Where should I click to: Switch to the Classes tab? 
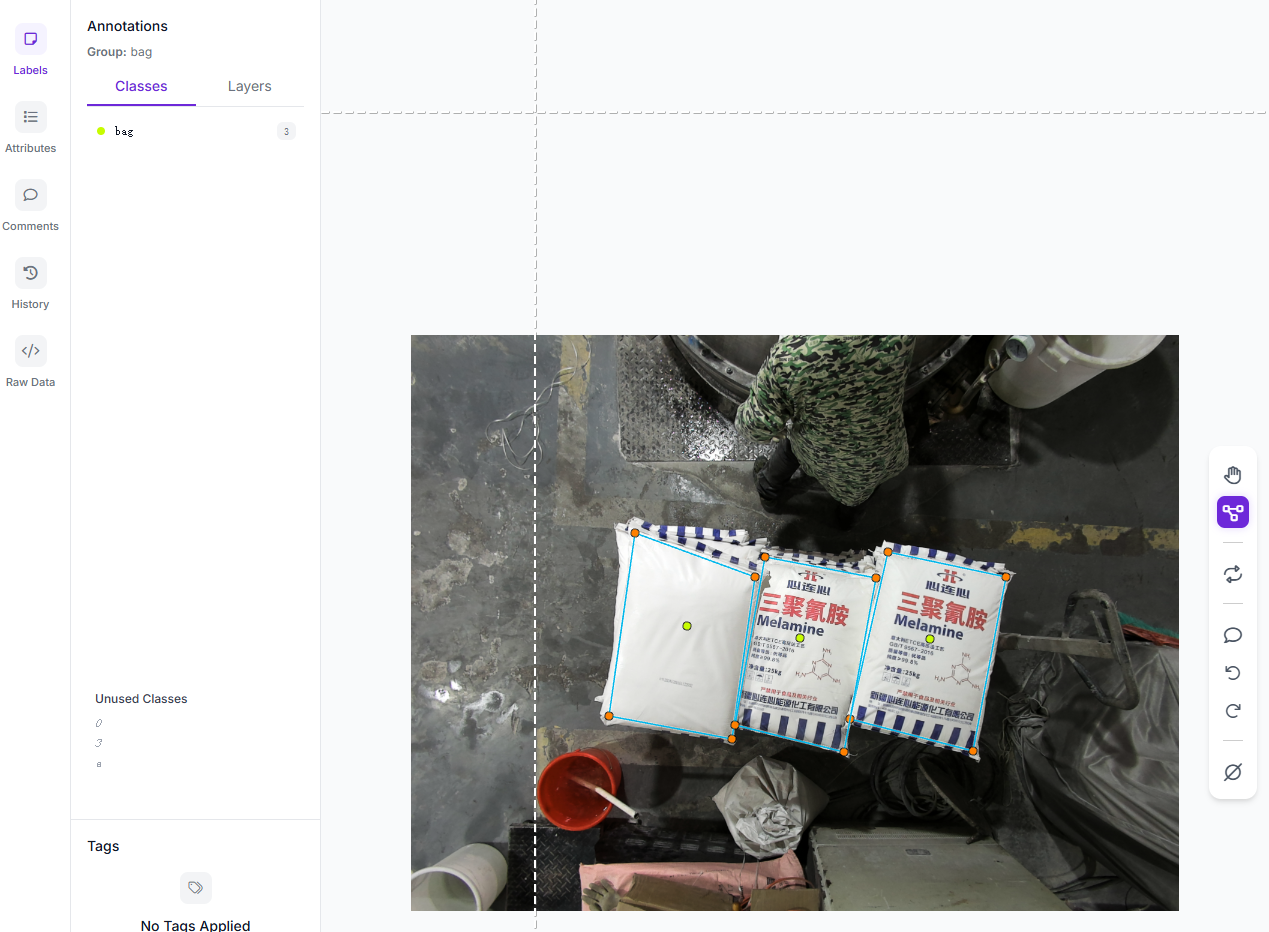click(141, 87)
